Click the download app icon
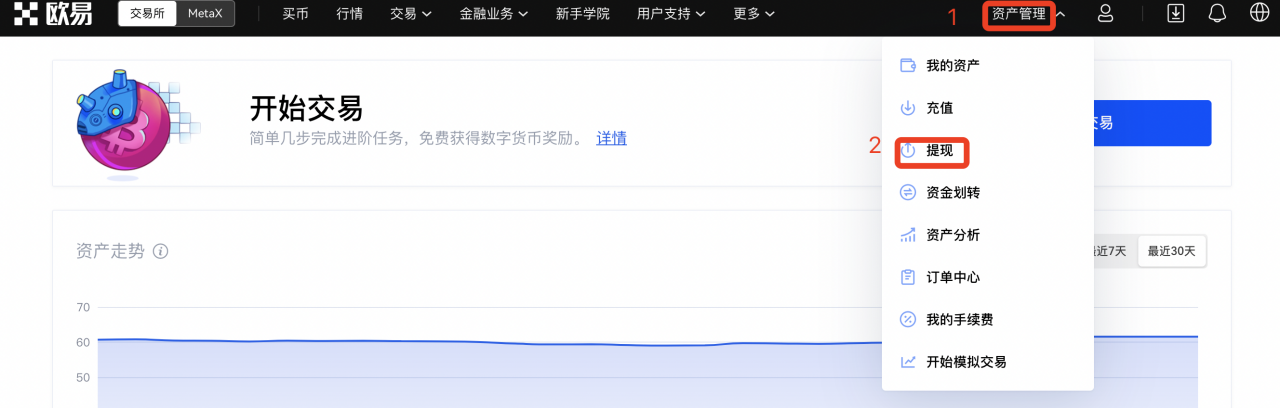Viewport: 1280px width, 408px height. click(1176, 14)
